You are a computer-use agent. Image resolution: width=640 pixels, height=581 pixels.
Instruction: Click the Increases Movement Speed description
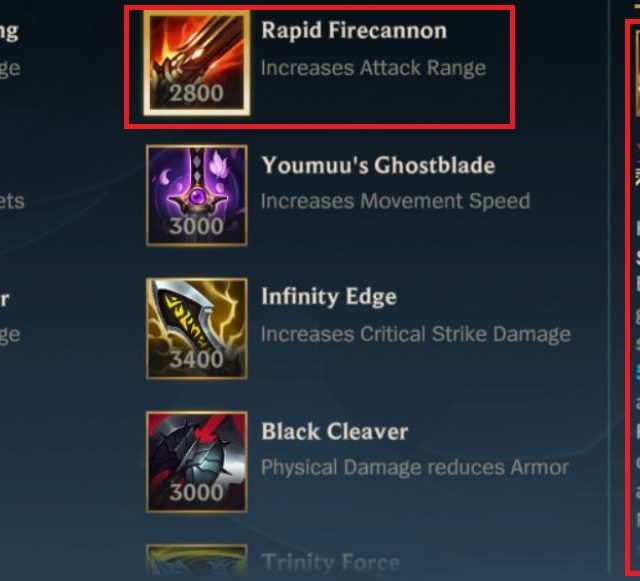pos(395,201)
